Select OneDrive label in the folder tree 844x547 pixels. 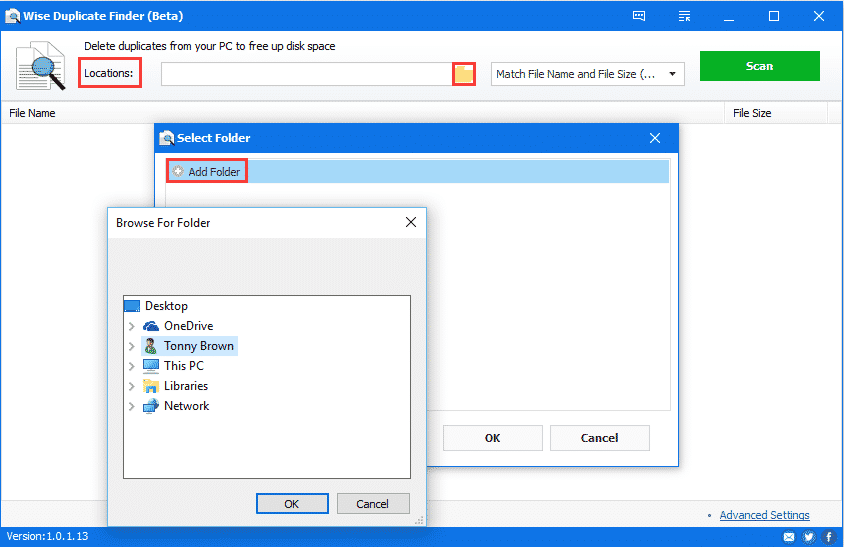click(x=188, y=326)
